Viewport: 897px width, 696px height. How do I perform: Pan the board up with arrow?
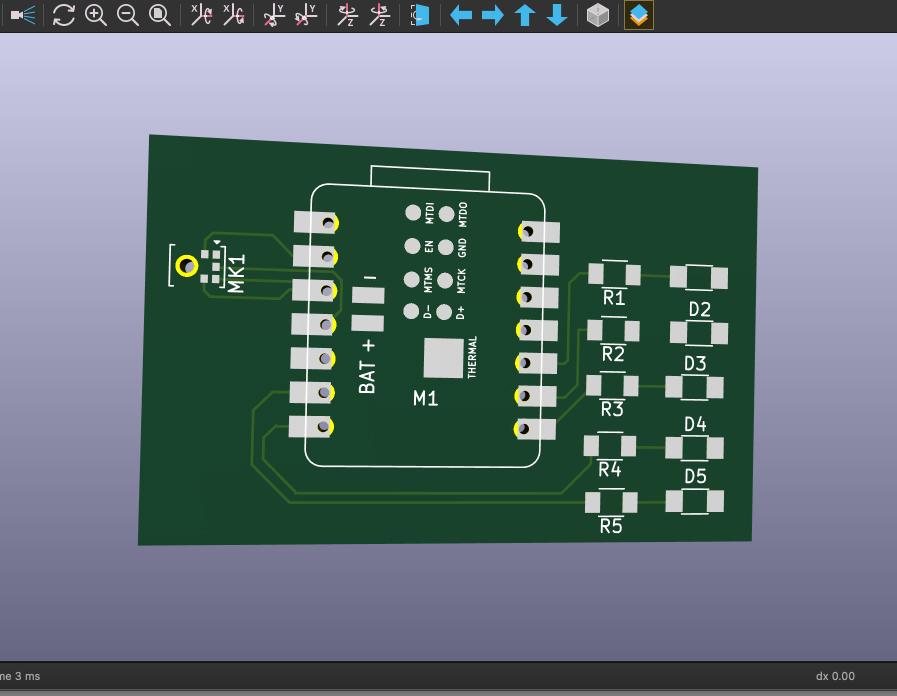[x=525, y=15]
